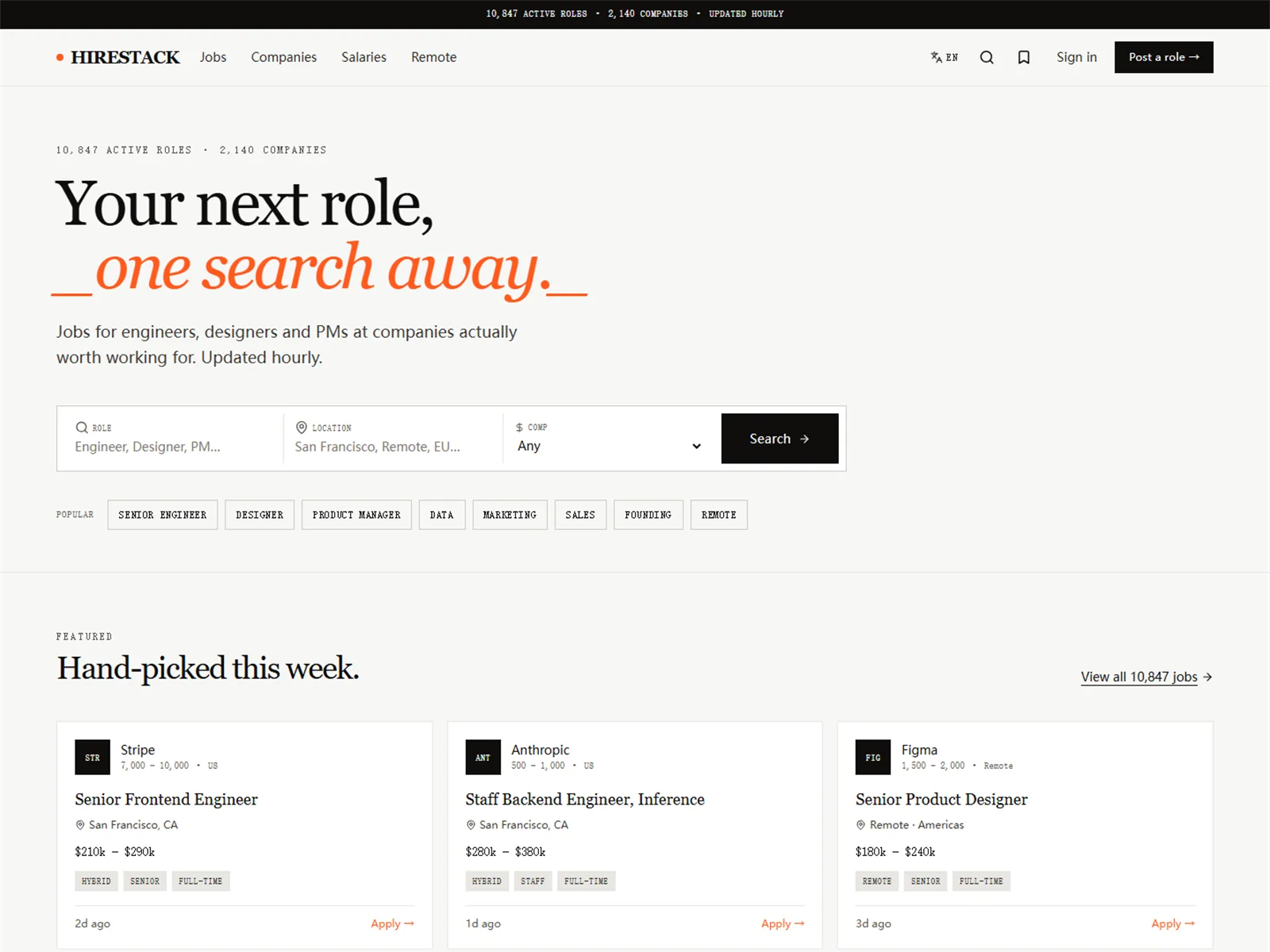
Task: Open the Staff Backend Engineer, Inference title
Action: [x=585, y=800]
